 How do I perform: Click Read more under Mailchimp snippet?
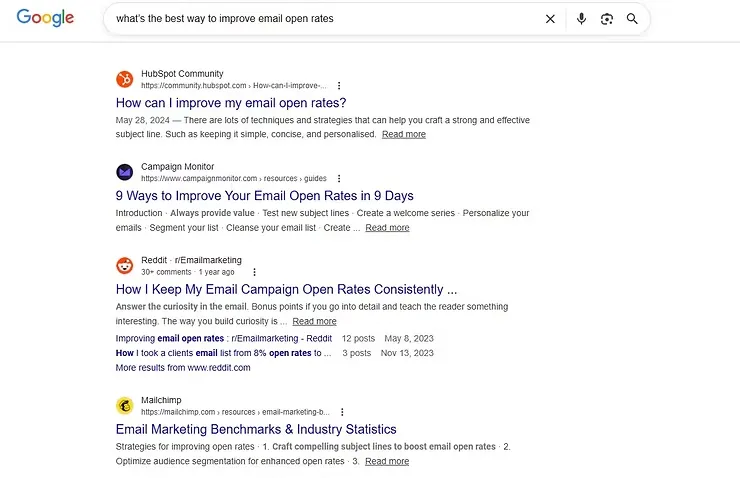(387, 461)
